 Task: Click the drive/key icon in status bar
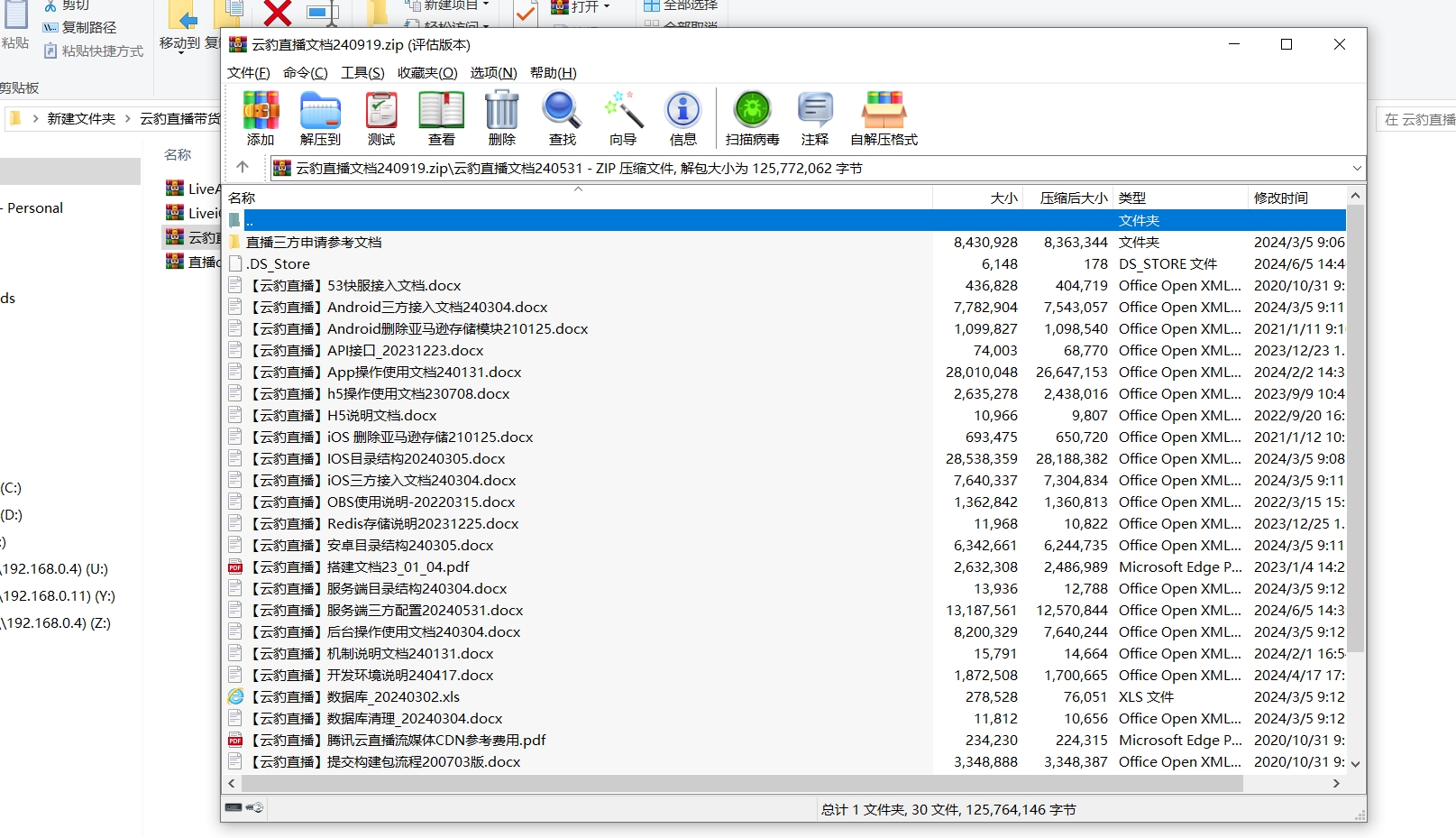243,807
